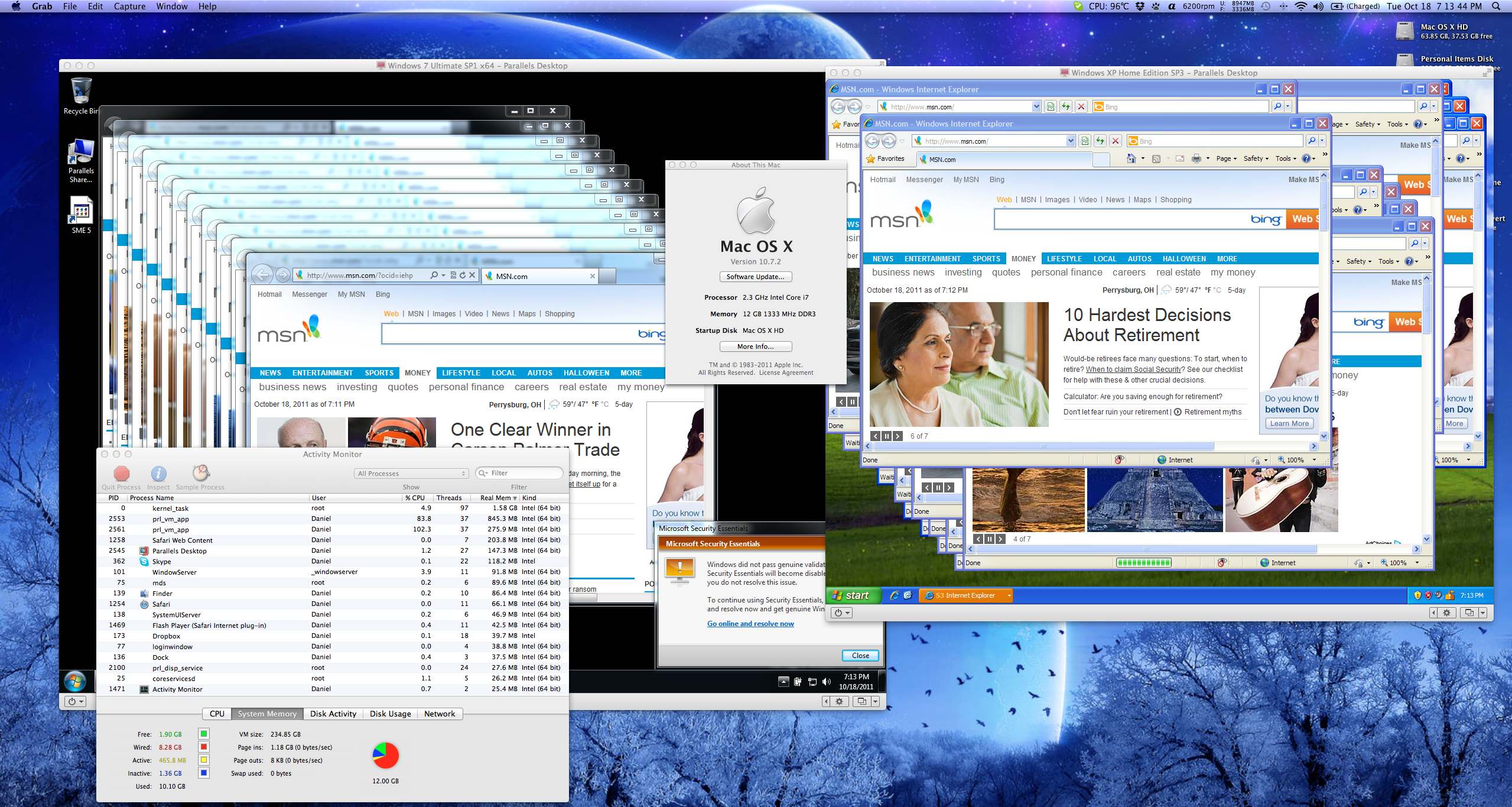Select the MSN.com tab in Windows 7 IE
1512x807 pixels.
[540, 276]
